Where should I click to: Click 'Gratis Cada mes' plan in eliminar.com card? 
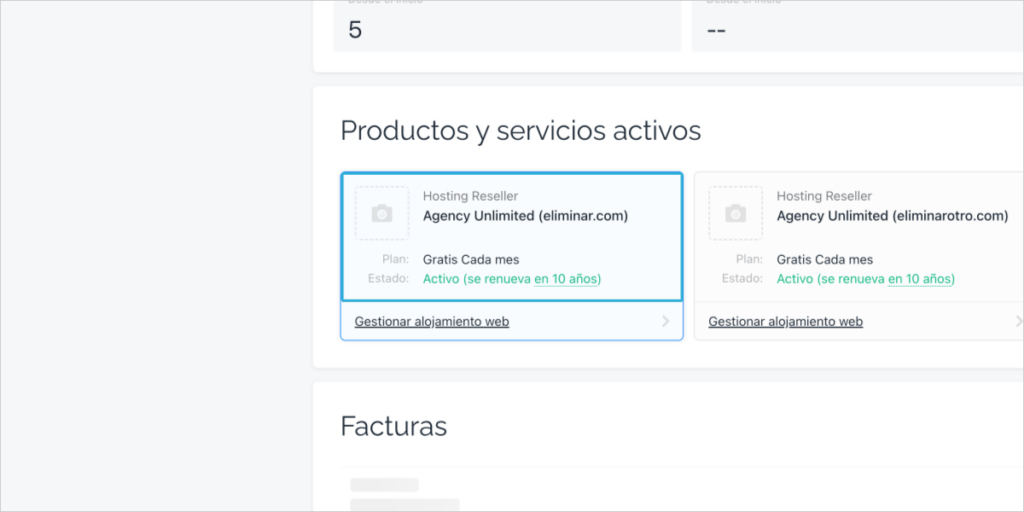point(471,259)
